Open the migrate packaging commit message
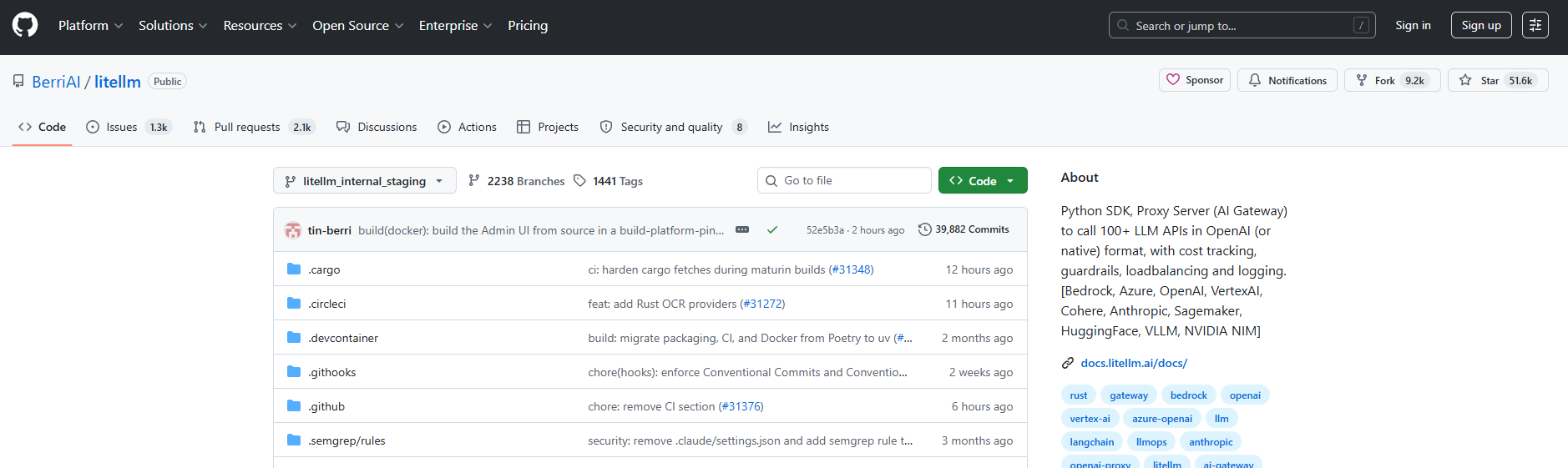The width and height of the screenshot is (1568, 468). [740, 338]
